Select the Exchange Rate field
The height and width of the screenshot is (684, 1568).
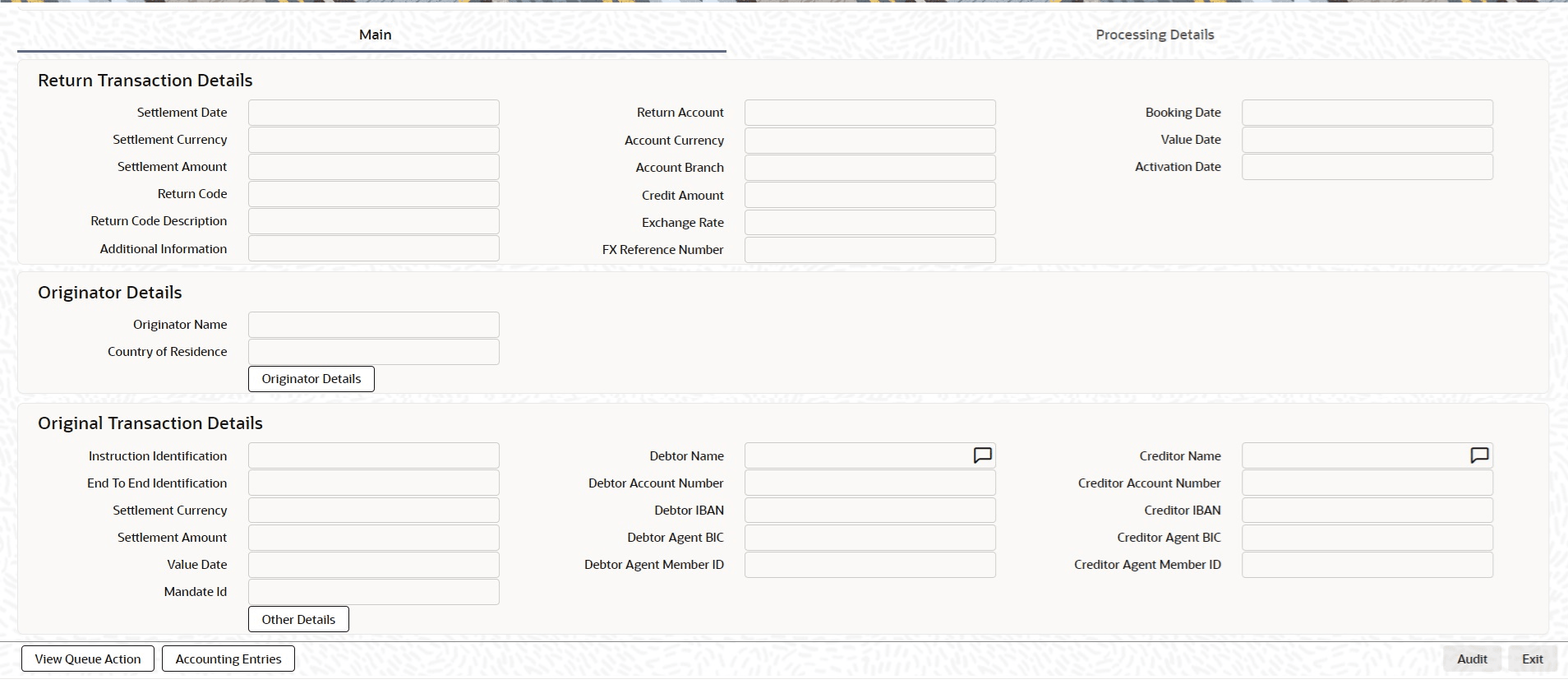(x=870, y=223)
